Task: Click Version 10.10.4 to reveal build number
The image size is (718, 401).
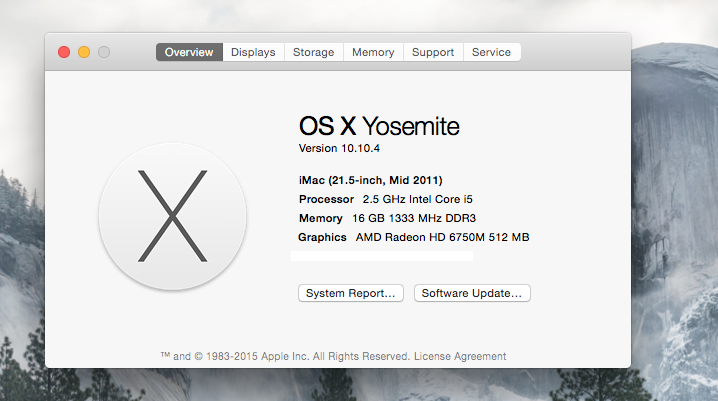Action: (339, 148)
